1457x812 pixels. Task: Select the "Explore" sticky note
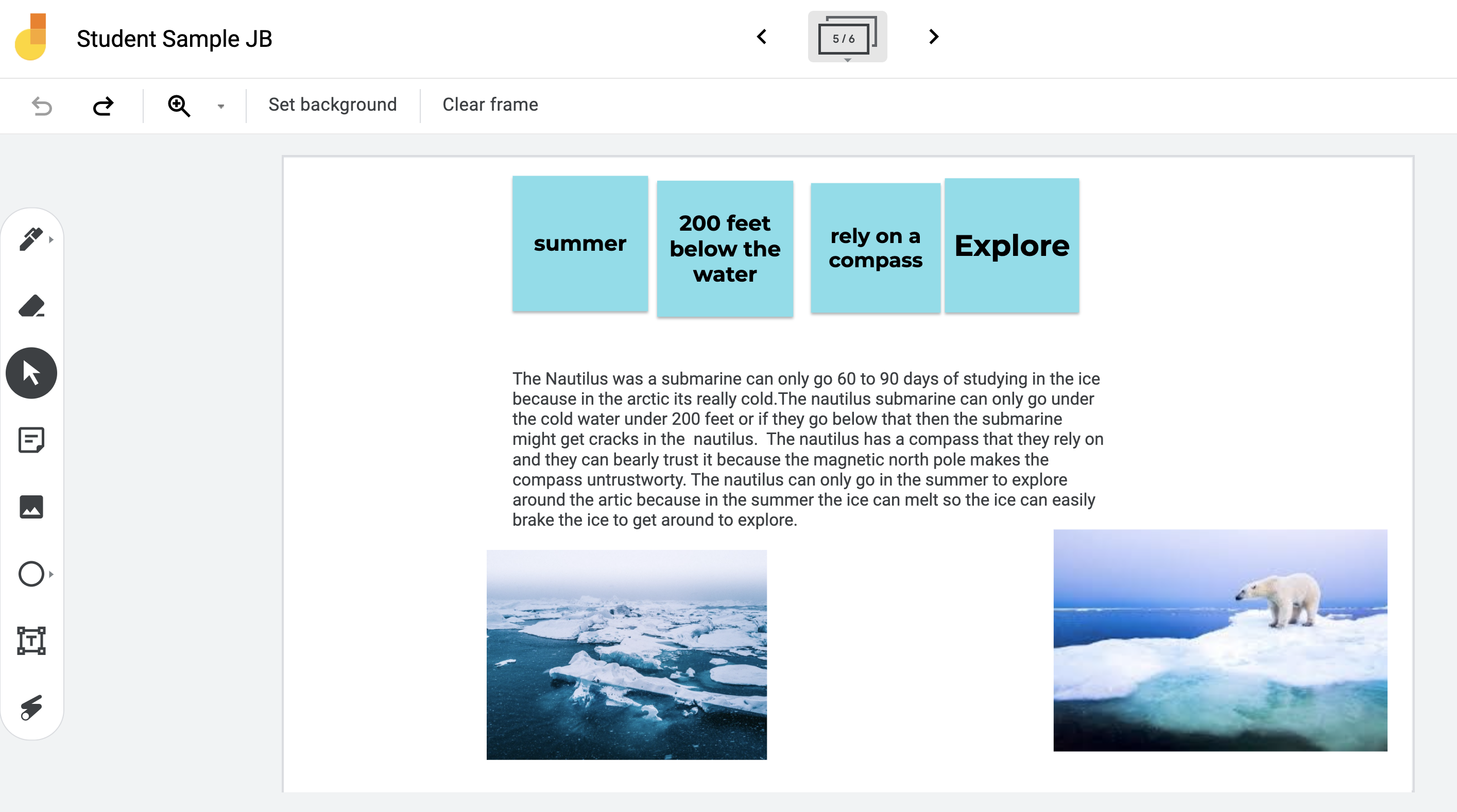[x=1012, y=246]
